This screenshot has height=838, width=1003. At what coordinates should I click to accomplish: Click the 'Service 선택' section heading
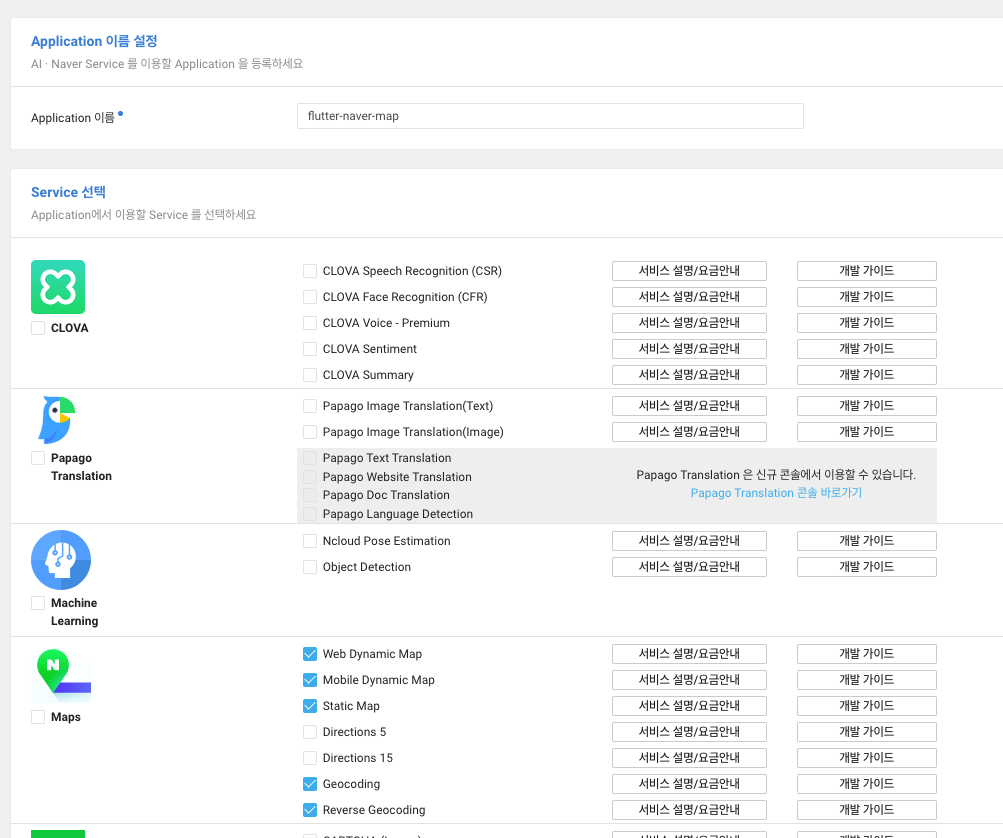point(68,192)
